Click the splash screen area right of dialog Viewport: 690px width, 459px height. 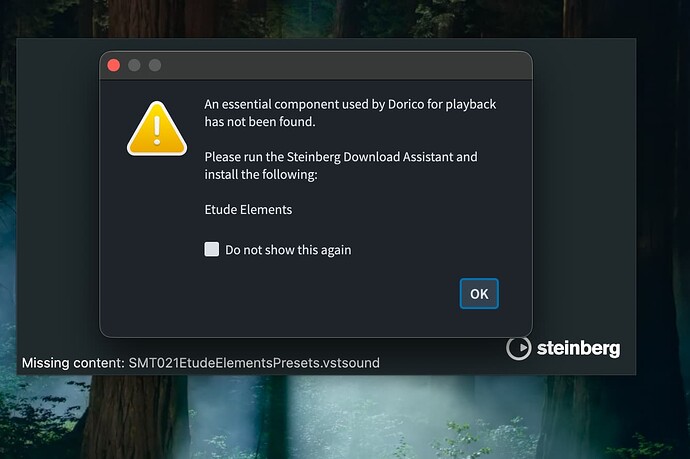(x=584, y=200)
